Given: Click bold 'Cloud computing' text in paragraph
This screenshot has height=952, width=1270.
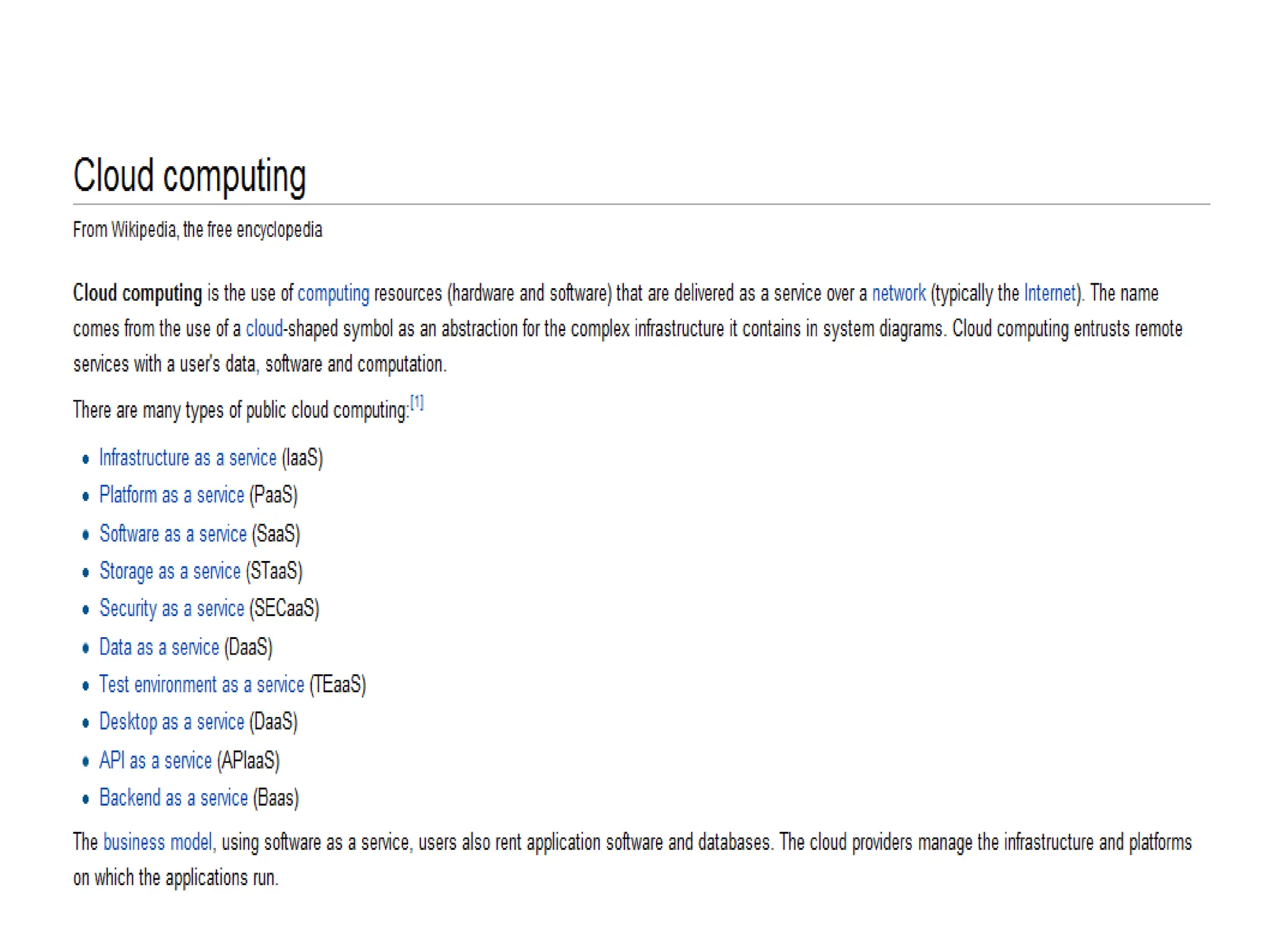Looking at the screenshot, I should (137, 293).
